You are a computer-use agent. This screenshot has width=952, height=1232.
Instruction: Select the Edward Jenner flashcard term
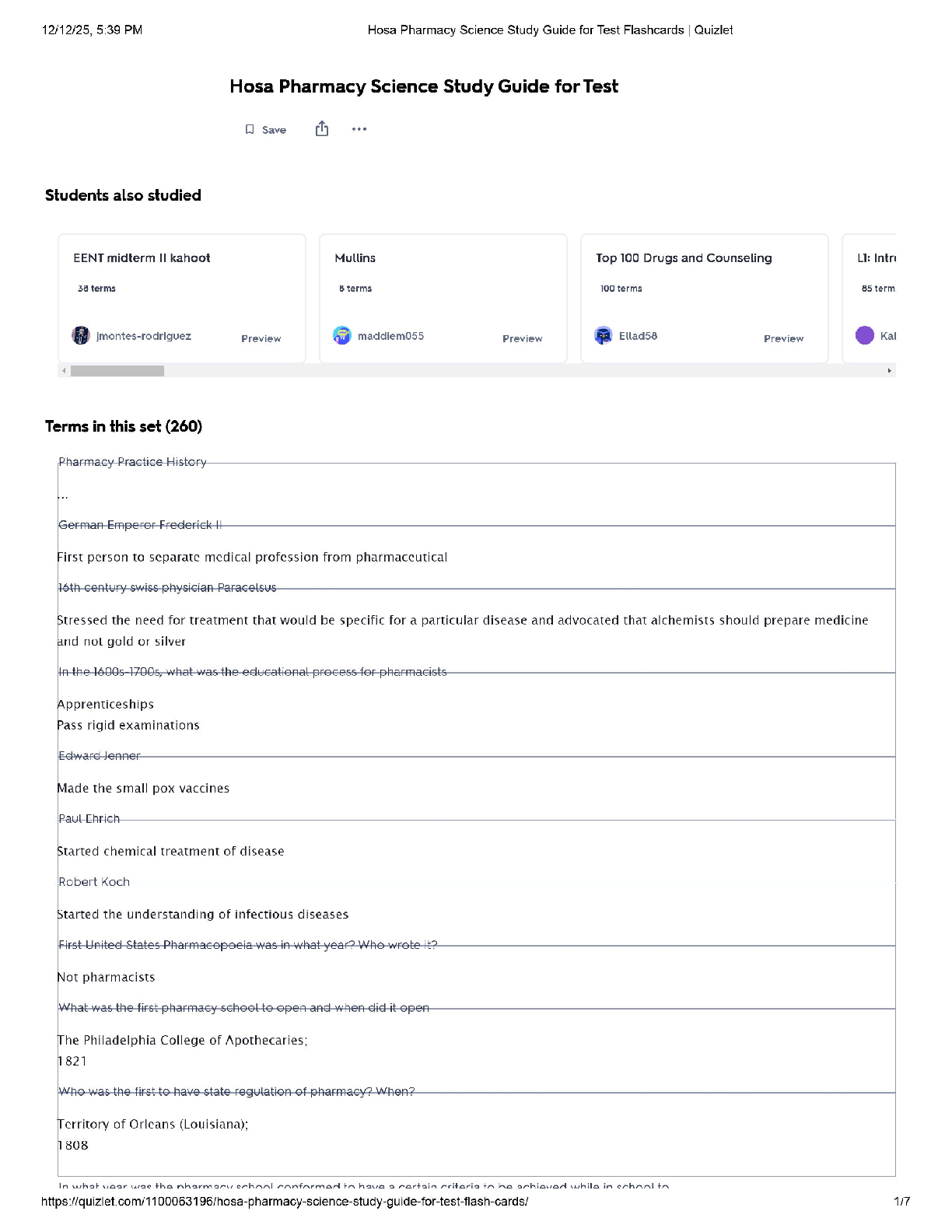pyautogui.click(x=100, y=756)
